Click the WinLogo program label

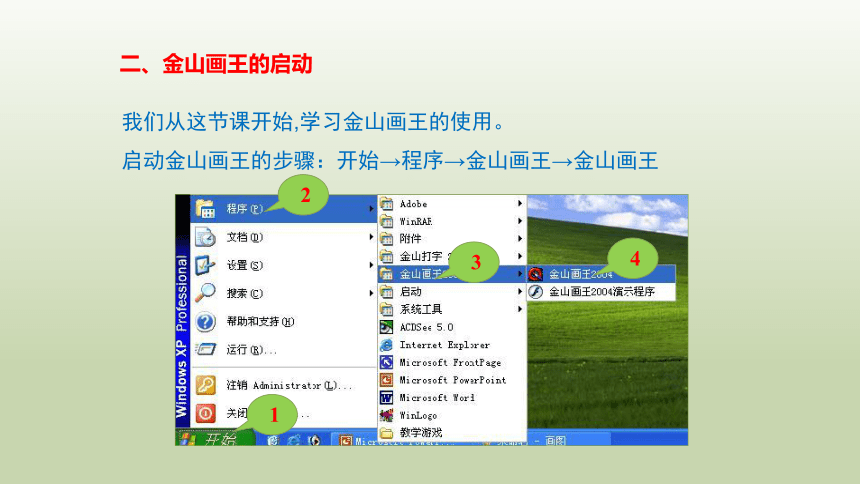coord(418,415)
